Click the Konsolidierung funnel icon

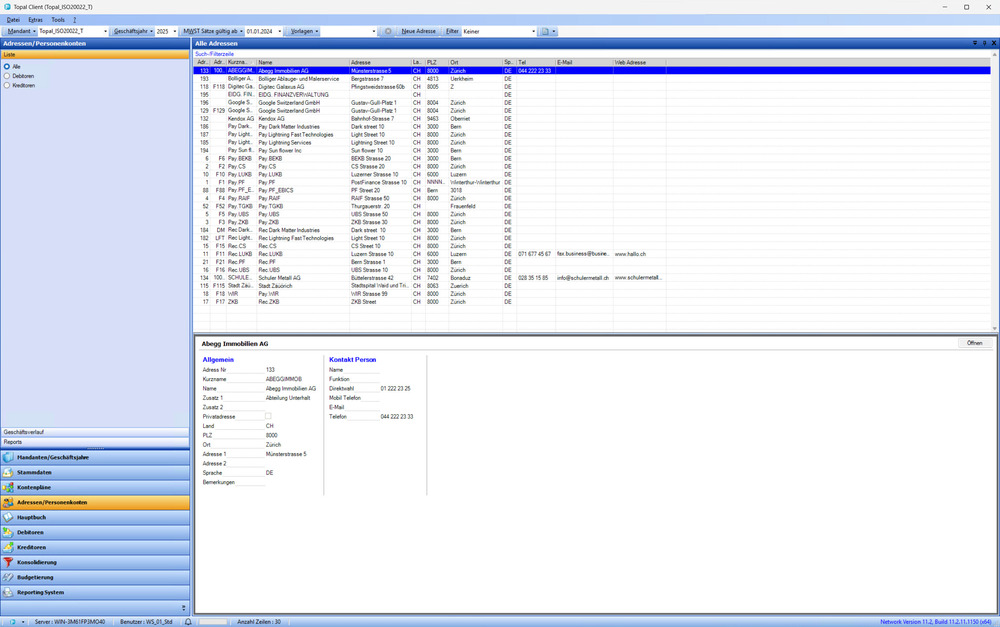pos(9,562)
